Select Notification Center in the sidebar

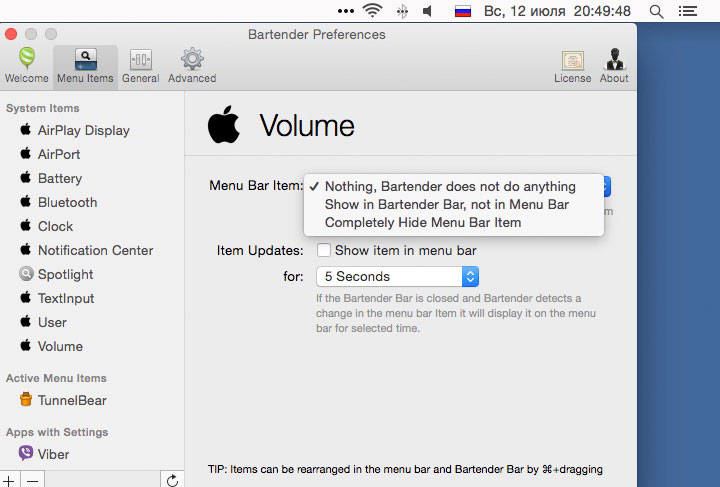pyautogui.click(x=86, y=250)
